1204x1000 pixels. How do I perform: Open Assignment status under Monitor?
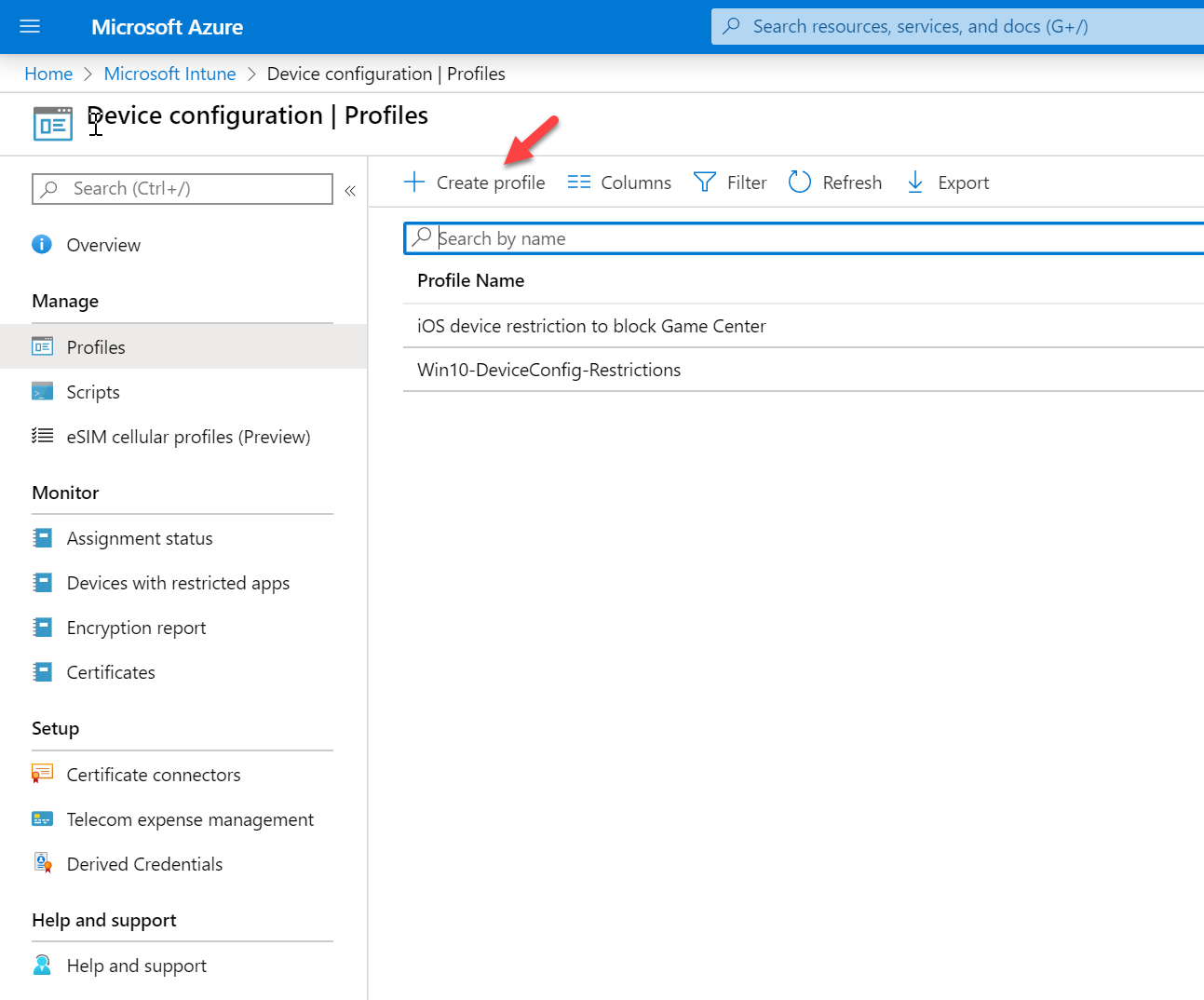[x=140, y=538]
